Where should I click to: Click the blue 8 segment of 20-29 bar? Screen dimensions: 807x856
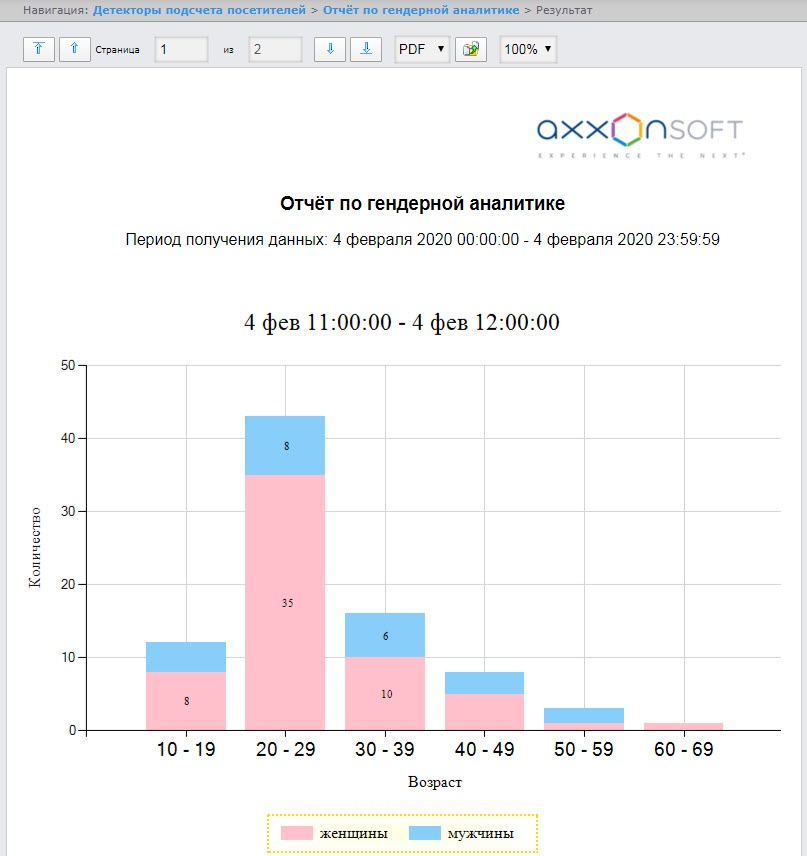pyautogui.click(x=285, y=445)
